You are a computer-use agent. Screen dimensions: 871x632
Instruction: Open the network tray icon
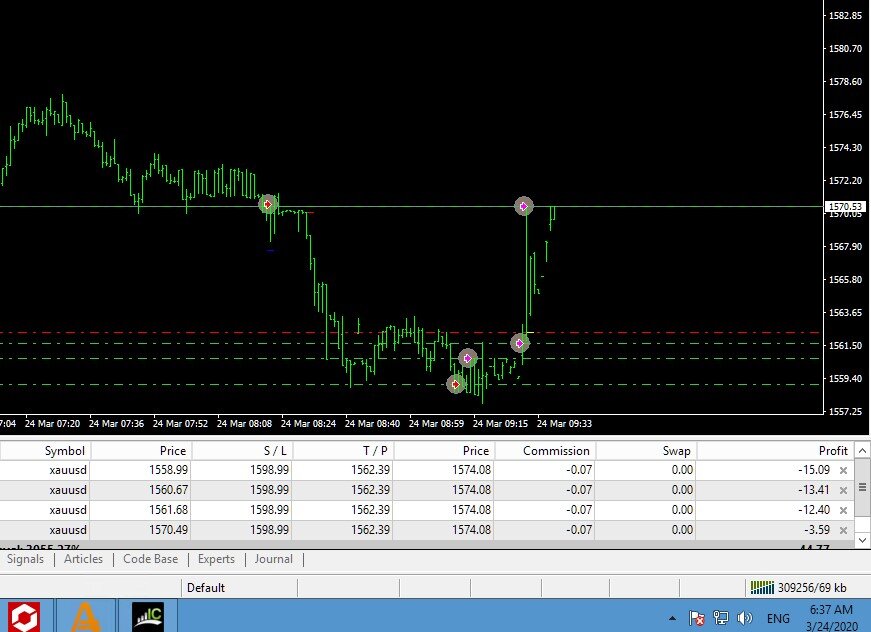tap(720, 618)
